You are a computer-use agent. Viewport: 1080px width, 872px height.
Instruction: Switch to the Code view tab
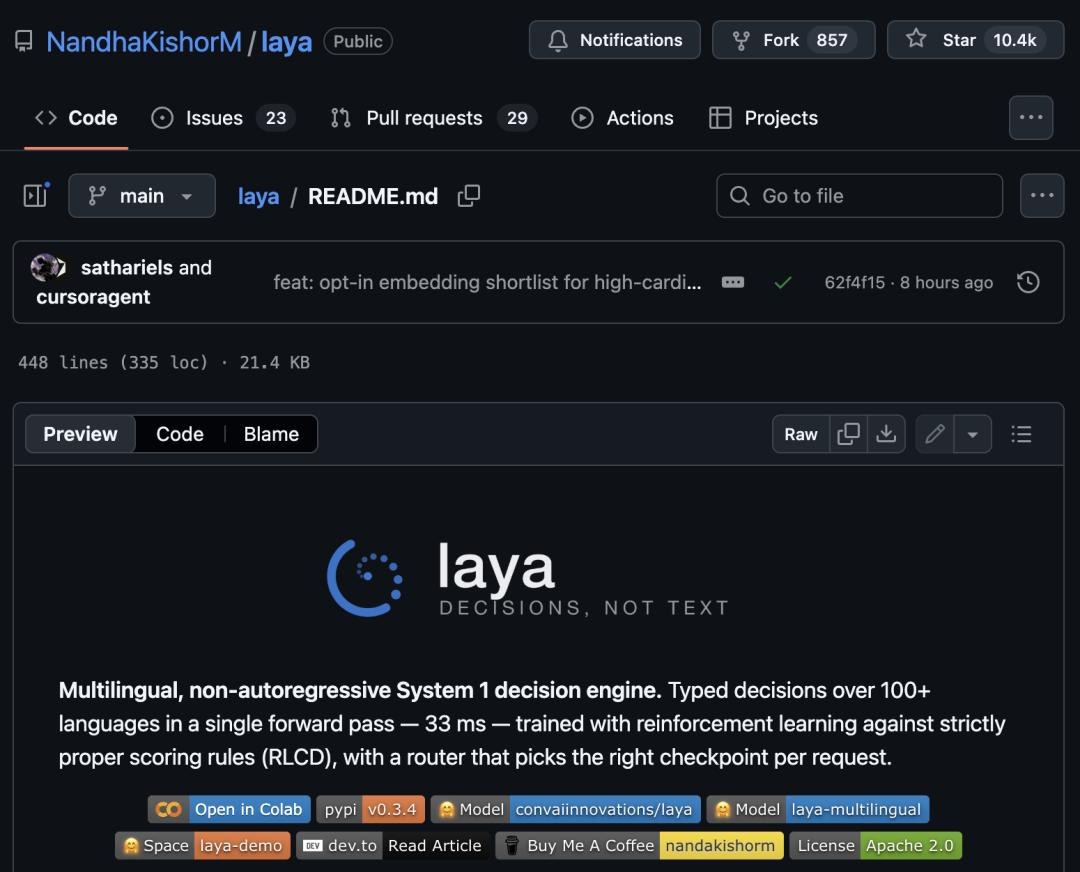click(180, 434)
